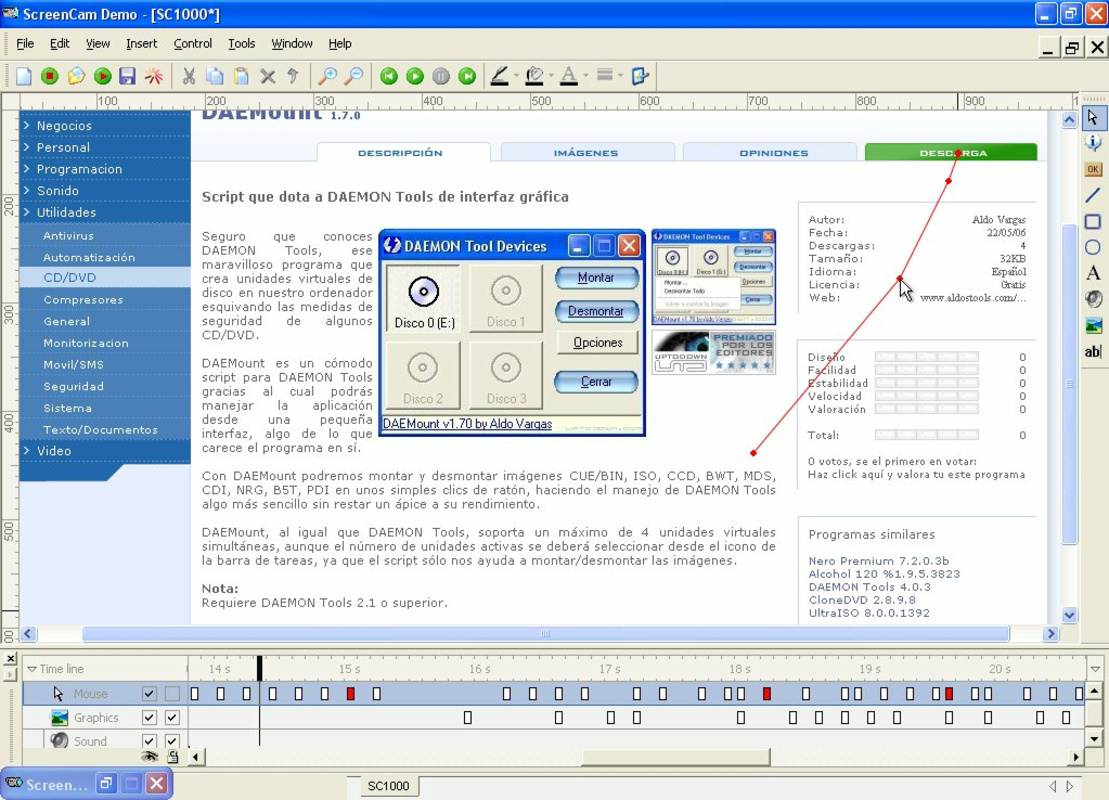Screen dimensions: 1109x800
Task: Select the text 'A' tool in palette
Action: point(1093,273)
